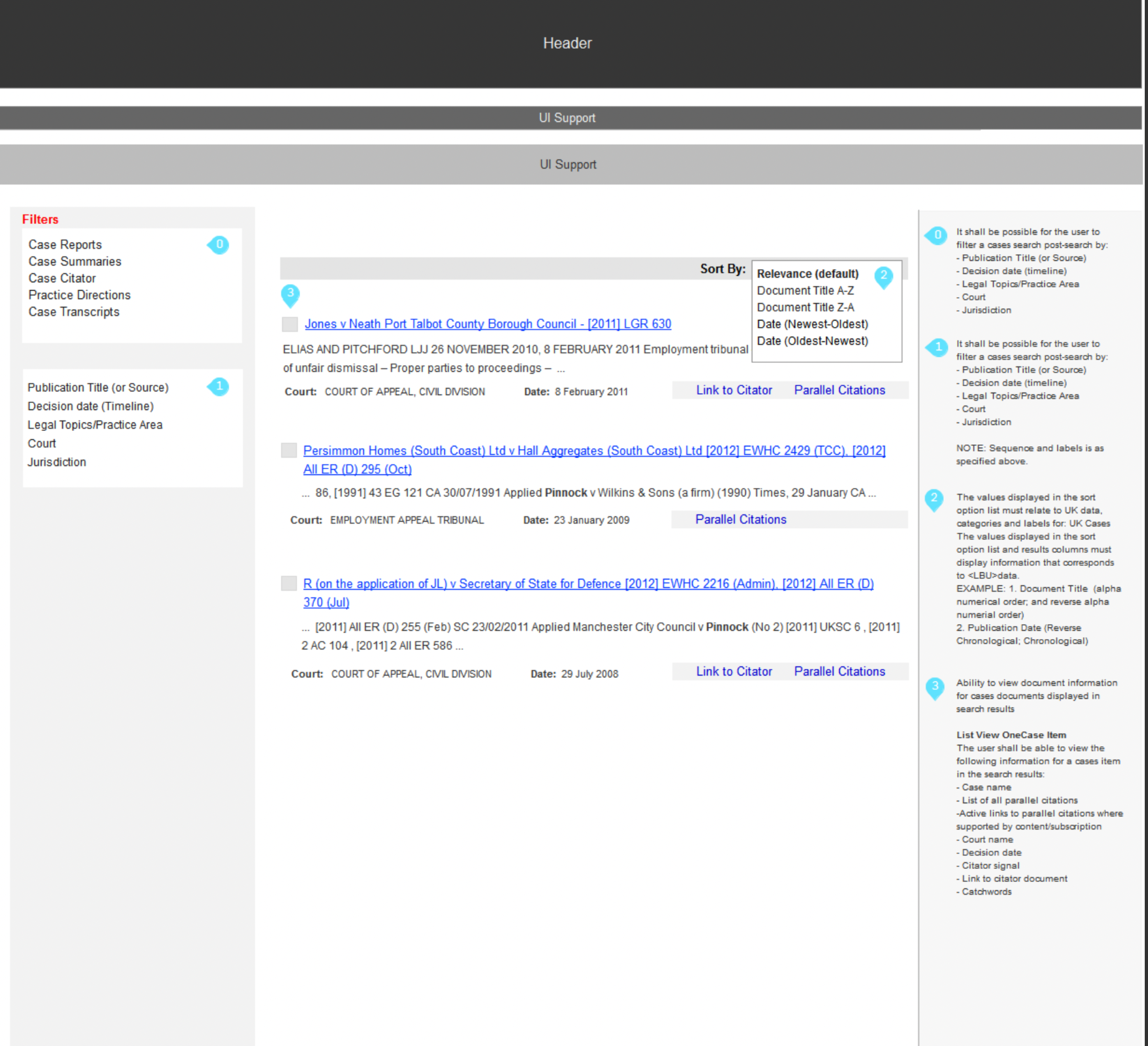Image resolution: width=1148 pixels, height=1046 pixels.
Task: Open R (on the application of JL) v Secretary of State case
Action: point(588,592)
